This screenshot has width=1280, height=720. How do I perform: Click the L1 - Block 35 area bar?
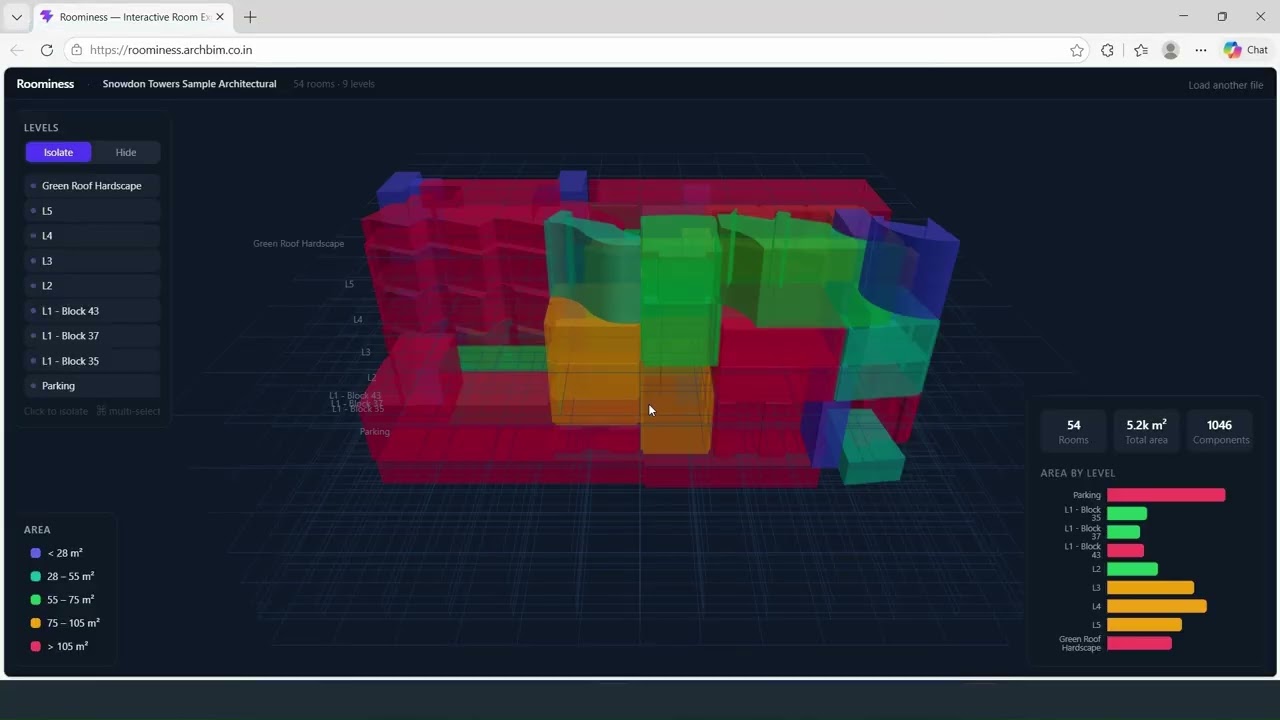pyautogui.click(x=1127, y=513)
